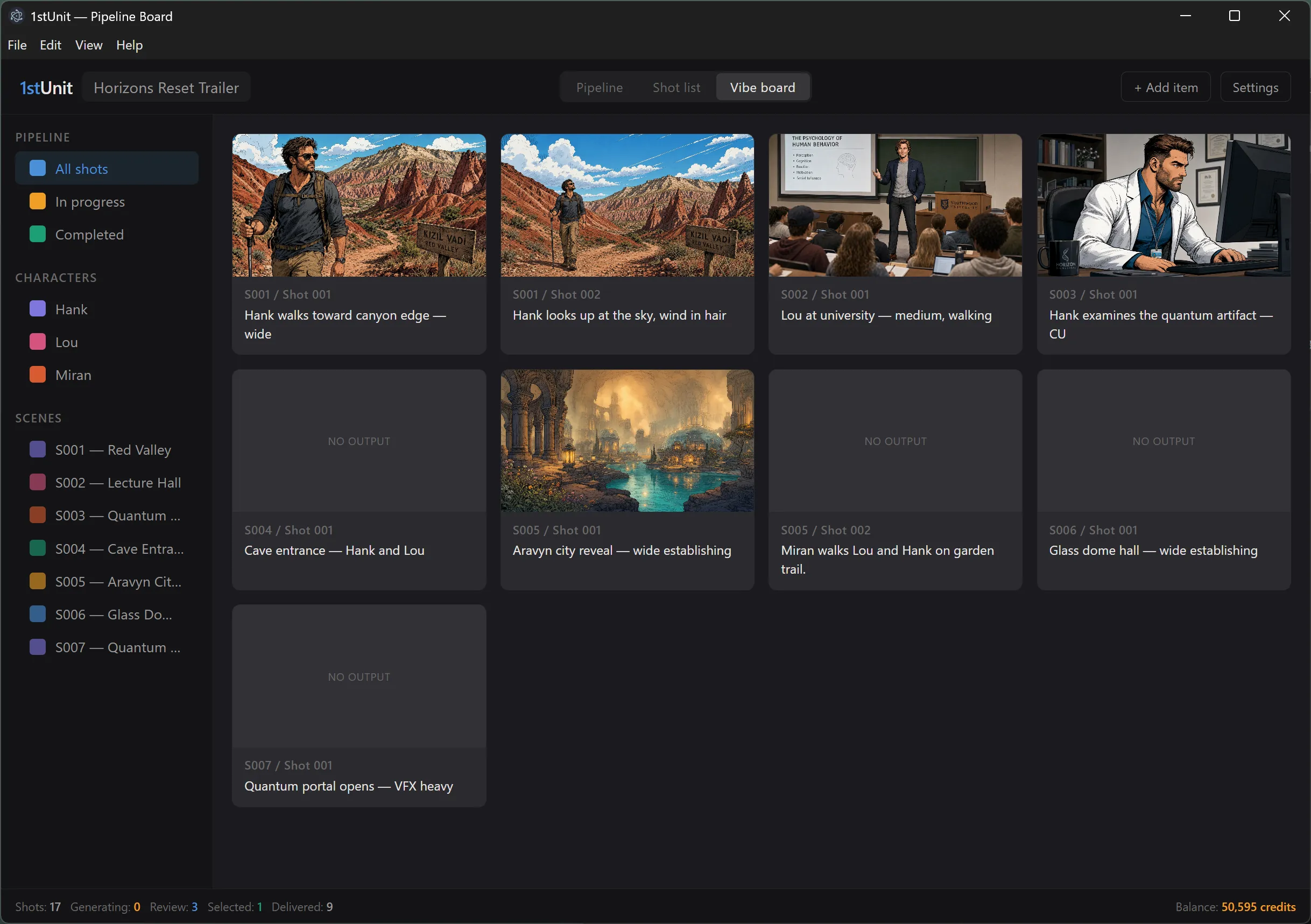
Task: Open S002 Shot 001 lecture hall thumbnail
Action: pos(895,205)
